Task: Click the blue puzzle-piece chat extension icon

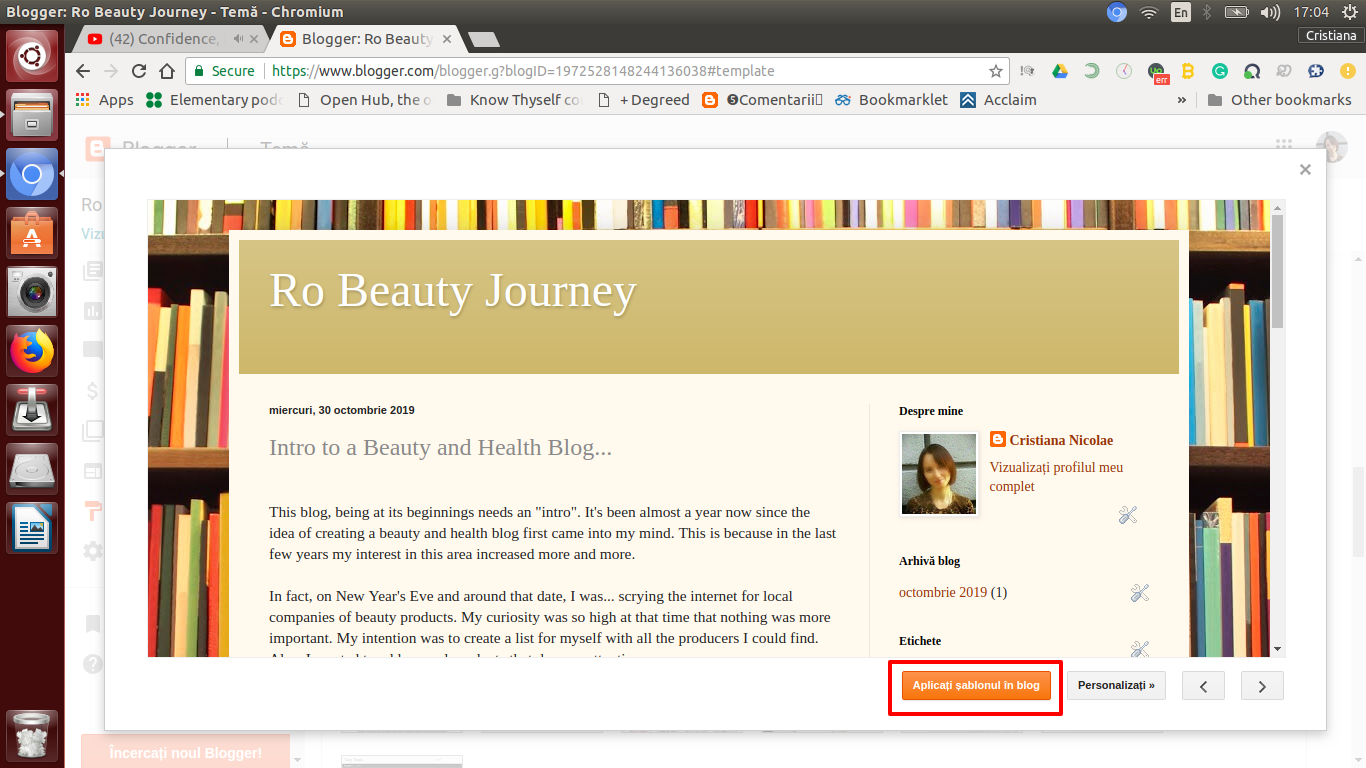Action: (x=1316, y=71)
